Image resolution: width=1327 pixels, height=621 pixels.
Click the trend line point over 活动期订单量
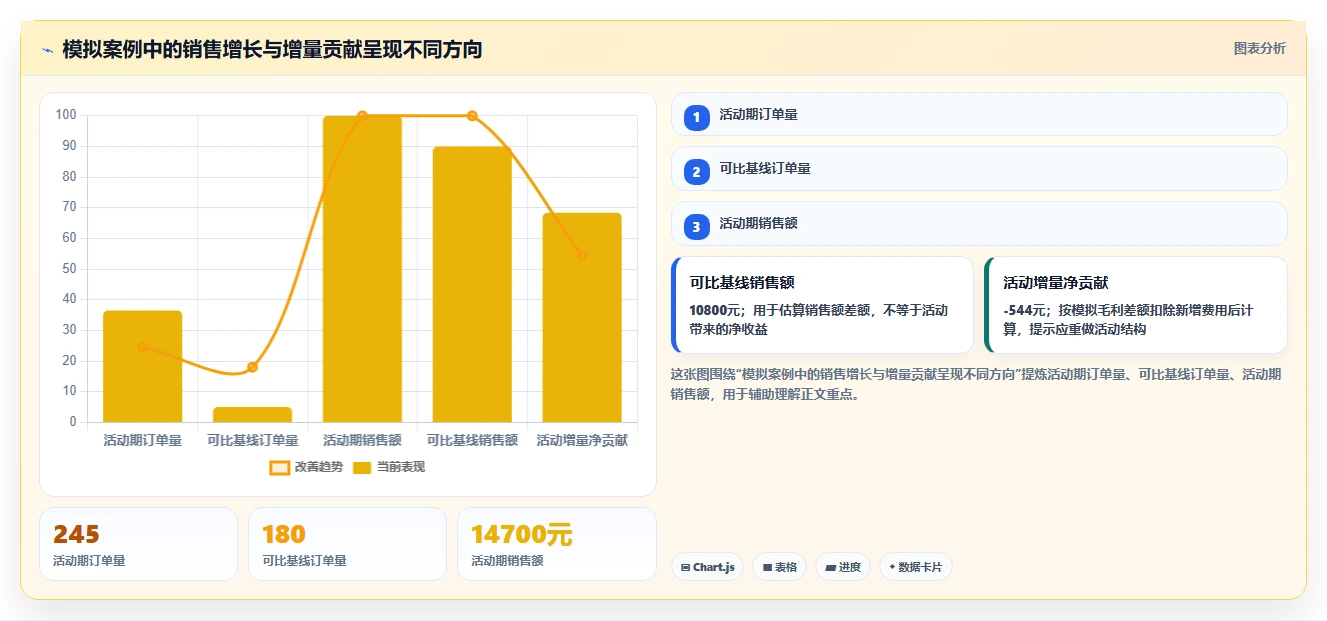[142, 347]
